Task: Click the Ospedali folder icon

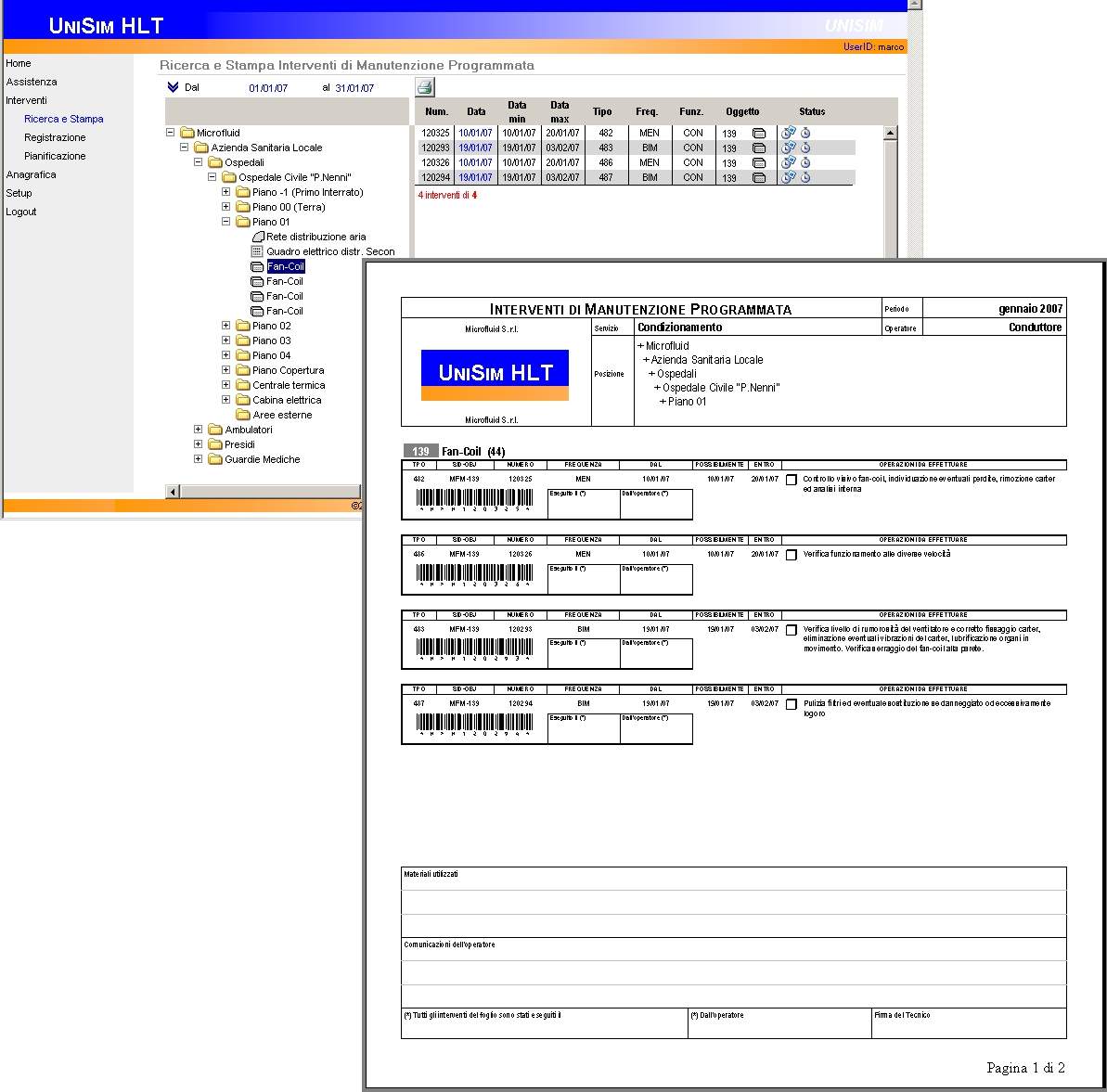Action: pos(215,162)
